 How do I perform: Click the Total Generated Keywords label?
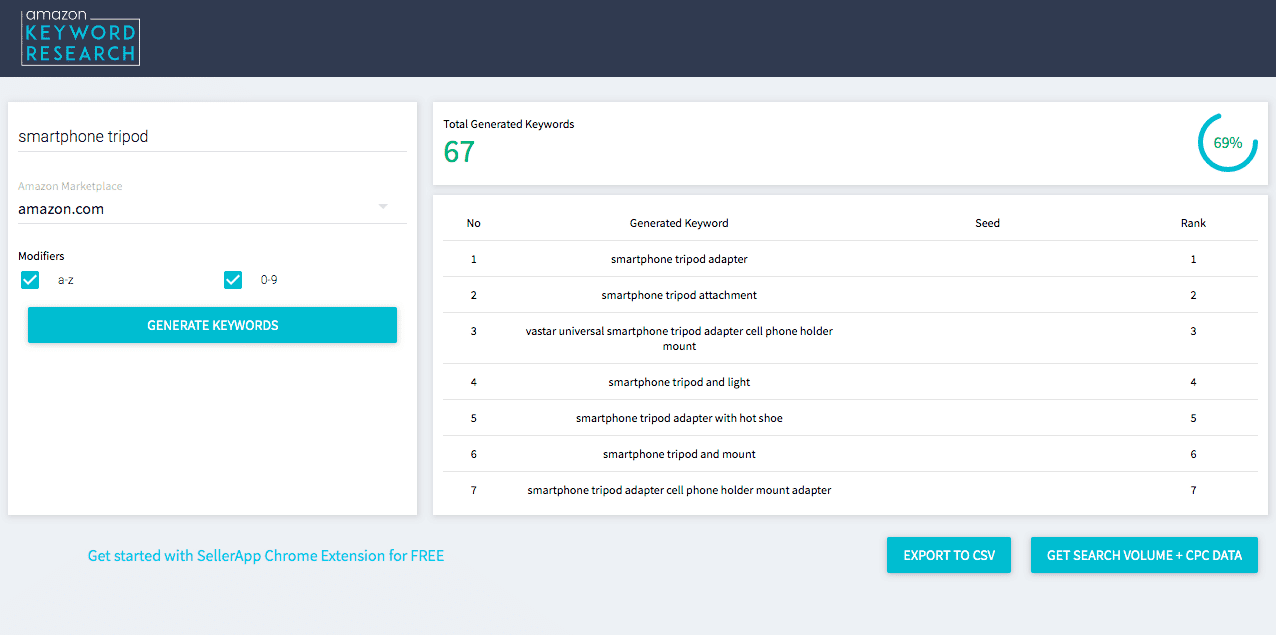[509, 124]
